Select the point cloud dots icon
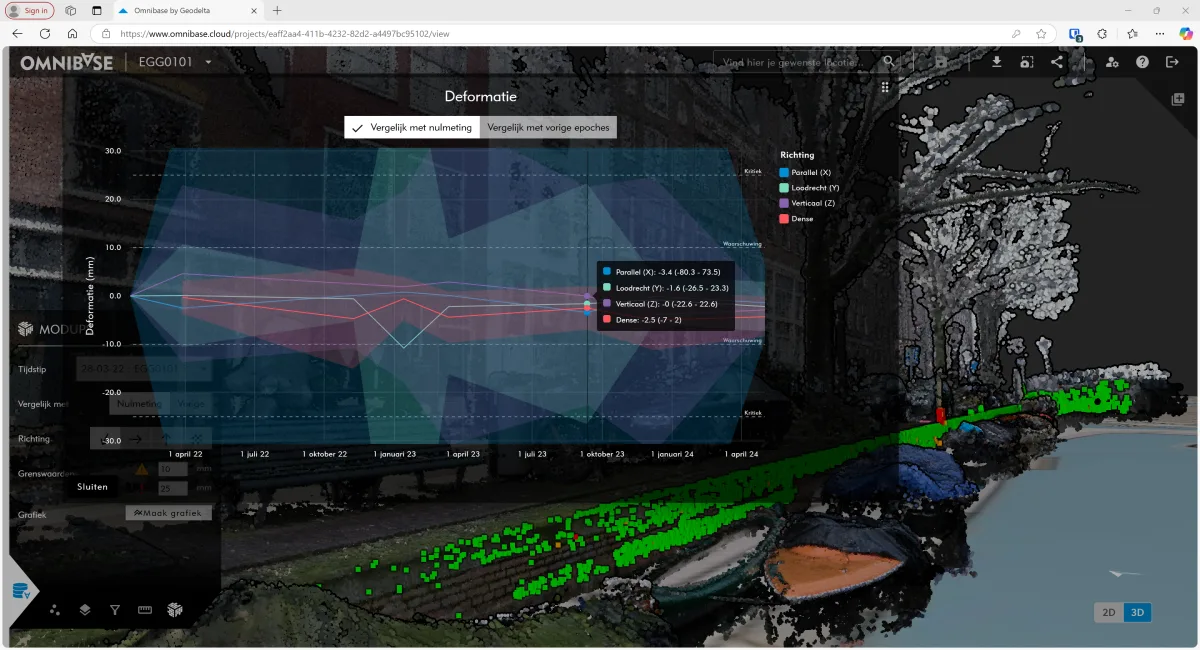This screenshot has width=1200, height=650. tap(54, 609)
